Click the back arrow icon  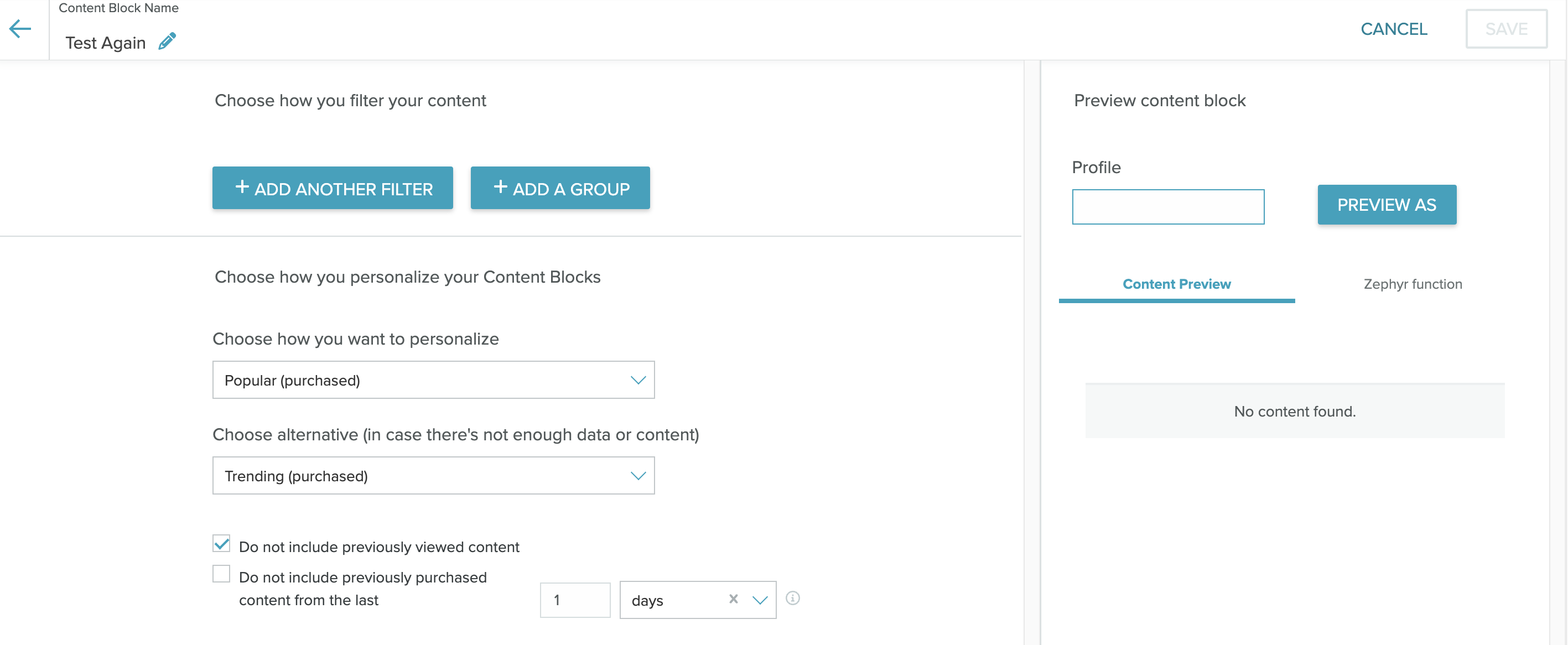(x=20, y=29)
